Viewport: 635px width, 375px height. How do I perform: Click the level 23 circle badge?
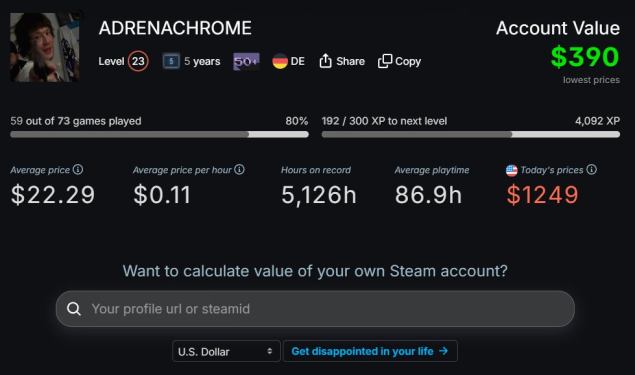click(x=138, y=61)
